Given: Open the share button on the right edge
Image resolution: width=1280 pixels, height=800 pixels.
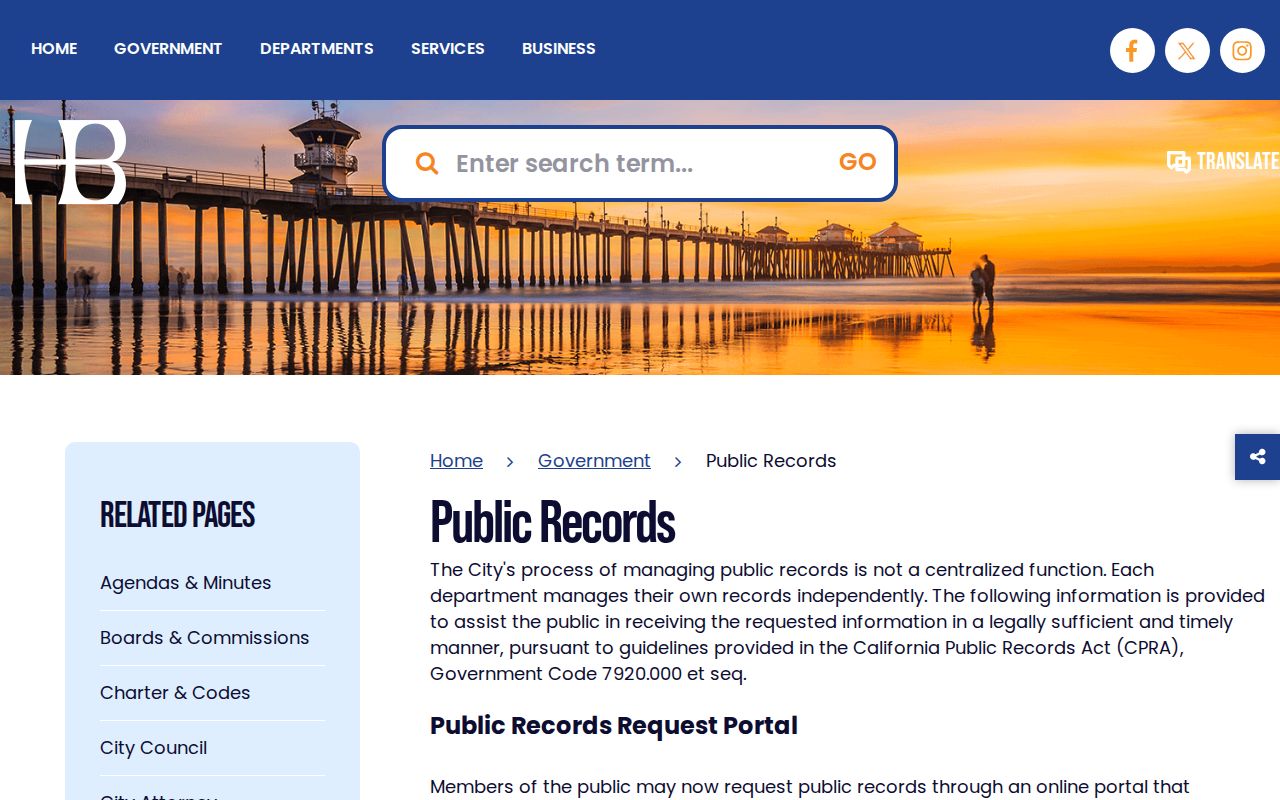Looking at the screenshot, I should (1258, 457).
